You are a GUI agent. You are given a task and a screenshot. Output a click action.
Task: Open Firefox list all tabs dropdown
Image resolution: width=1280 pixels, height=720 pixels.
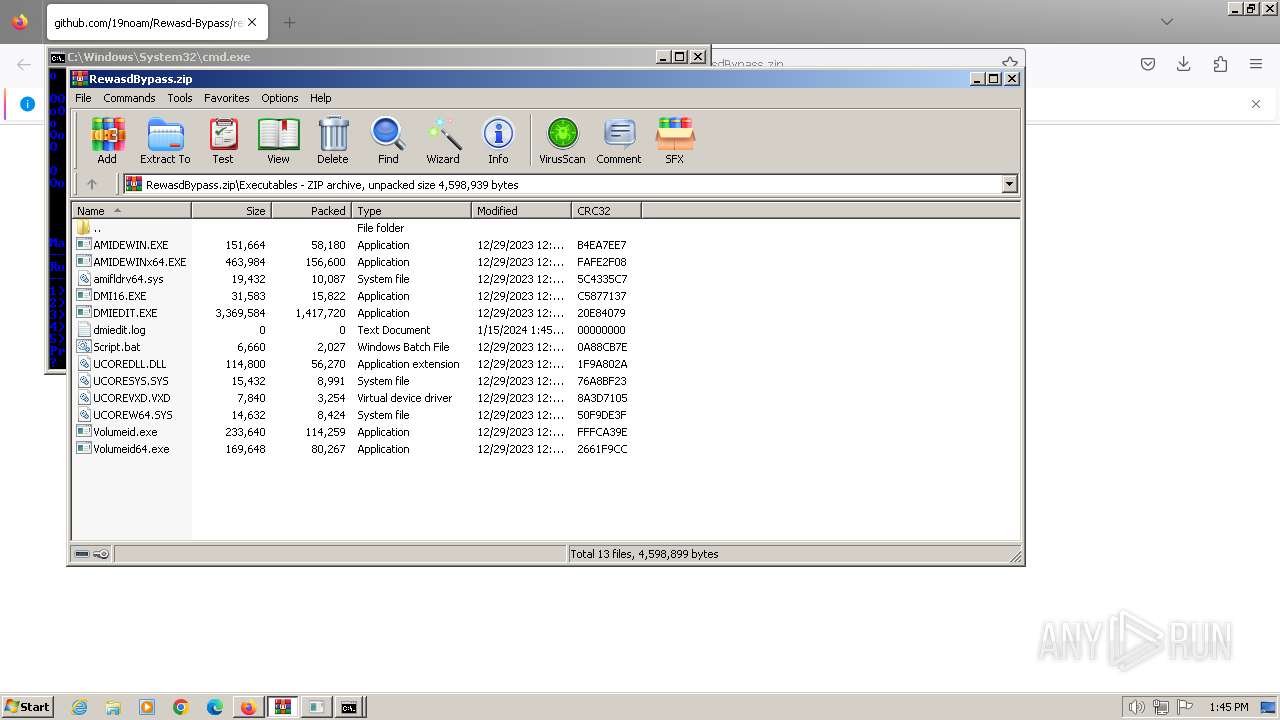pyautogui.click(x=1167, y=21)
